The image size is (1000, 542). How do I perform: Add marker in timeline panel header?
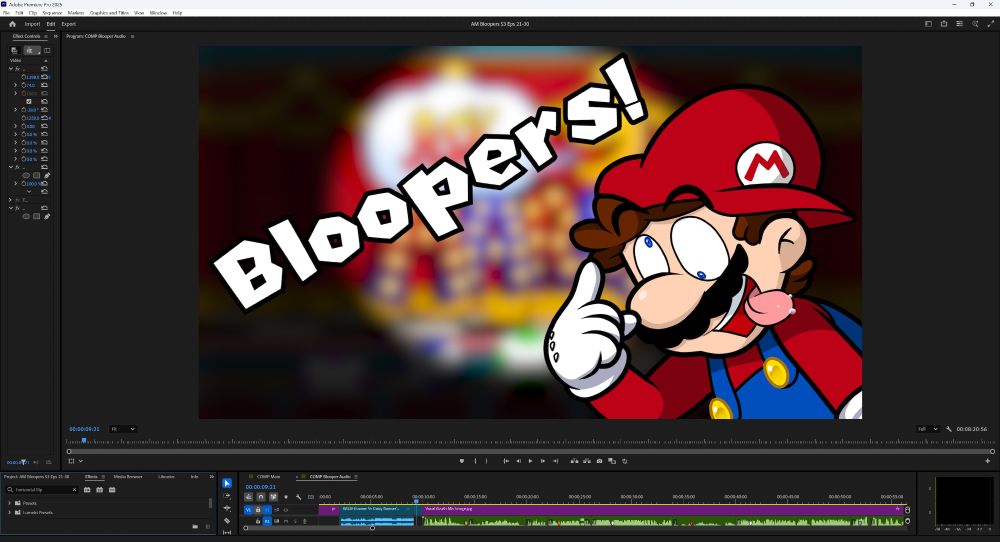[x=286, y=497]
